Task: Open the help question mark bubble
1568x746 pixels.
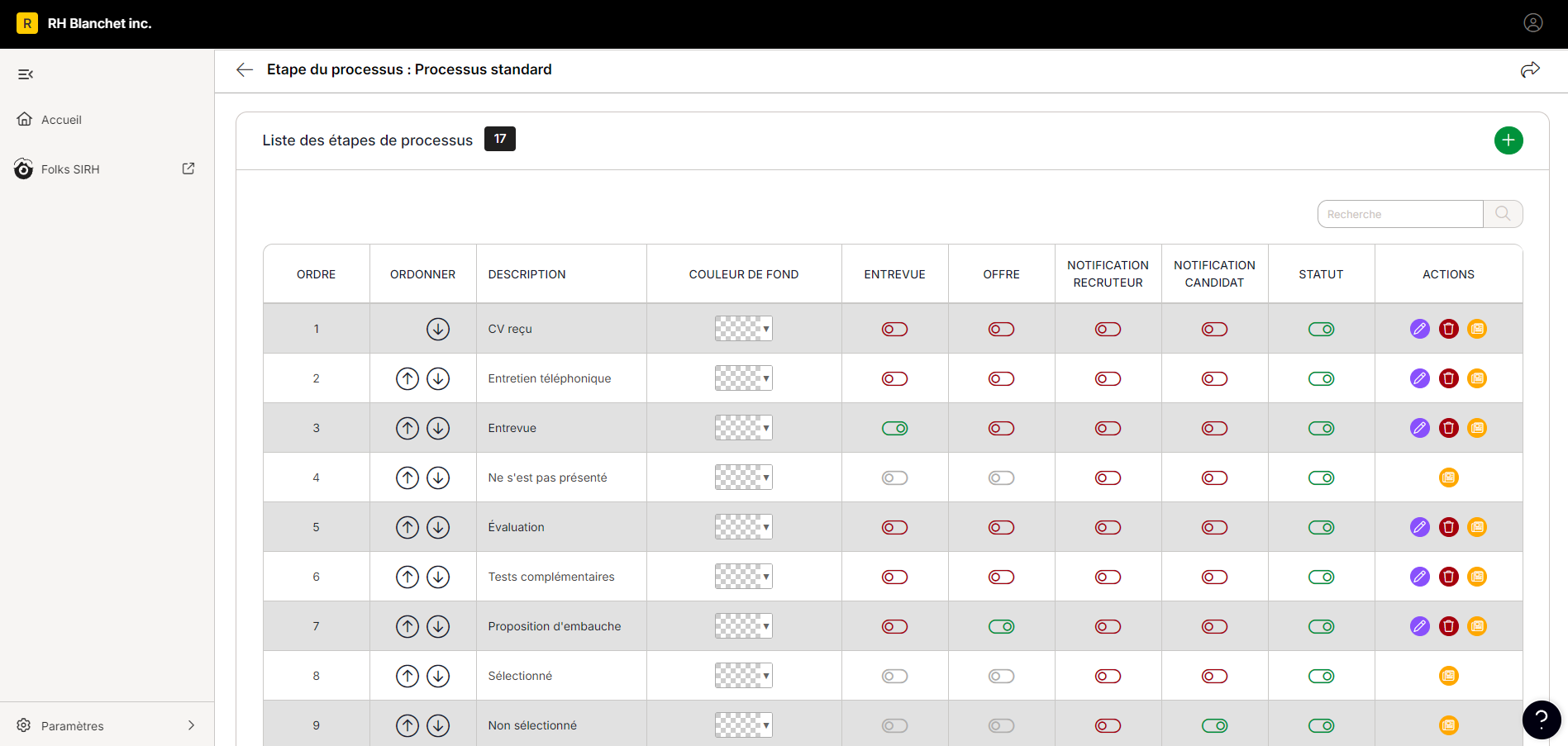Action: 1542,720
